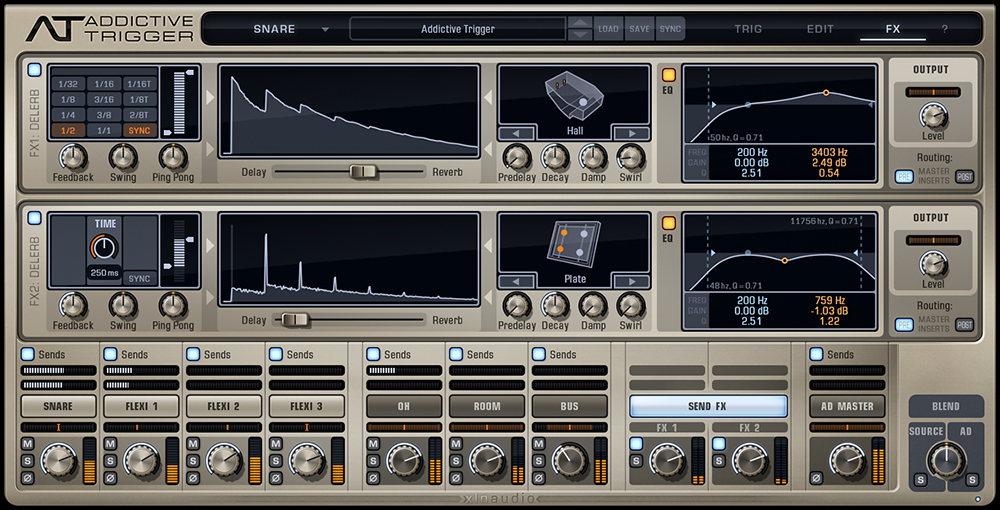The width and height of the screenshot is (1000, 510).
Task: Set FX1 routing to POST
Action: tap(964, 177)
